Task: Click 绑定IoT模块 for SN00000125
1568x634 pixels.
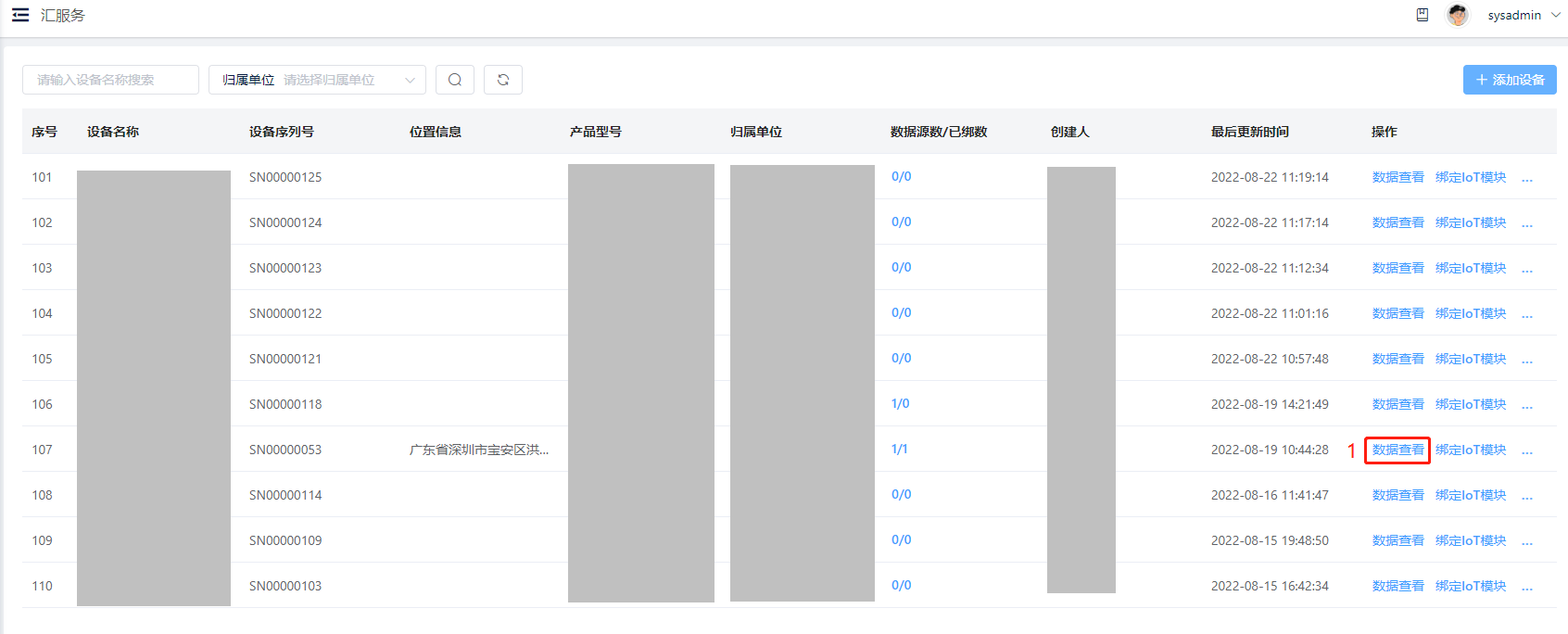Action: pos(1471,177)
